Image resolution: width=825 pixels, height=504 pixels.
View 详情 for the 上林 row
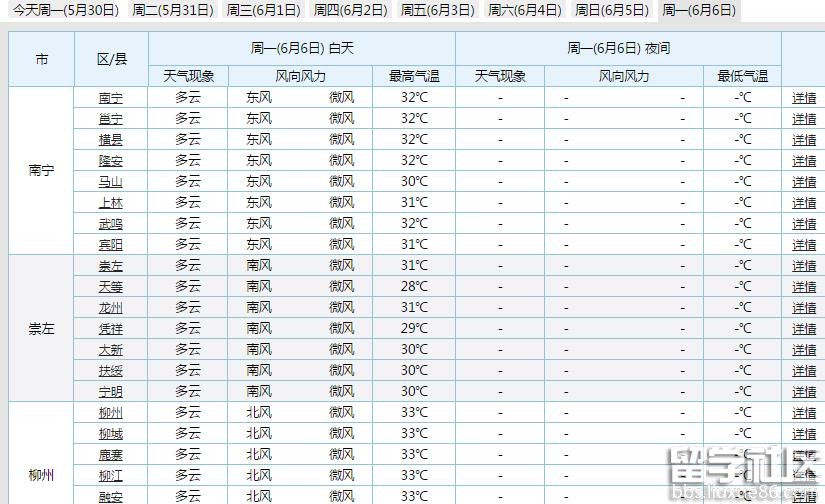[804, 203]
